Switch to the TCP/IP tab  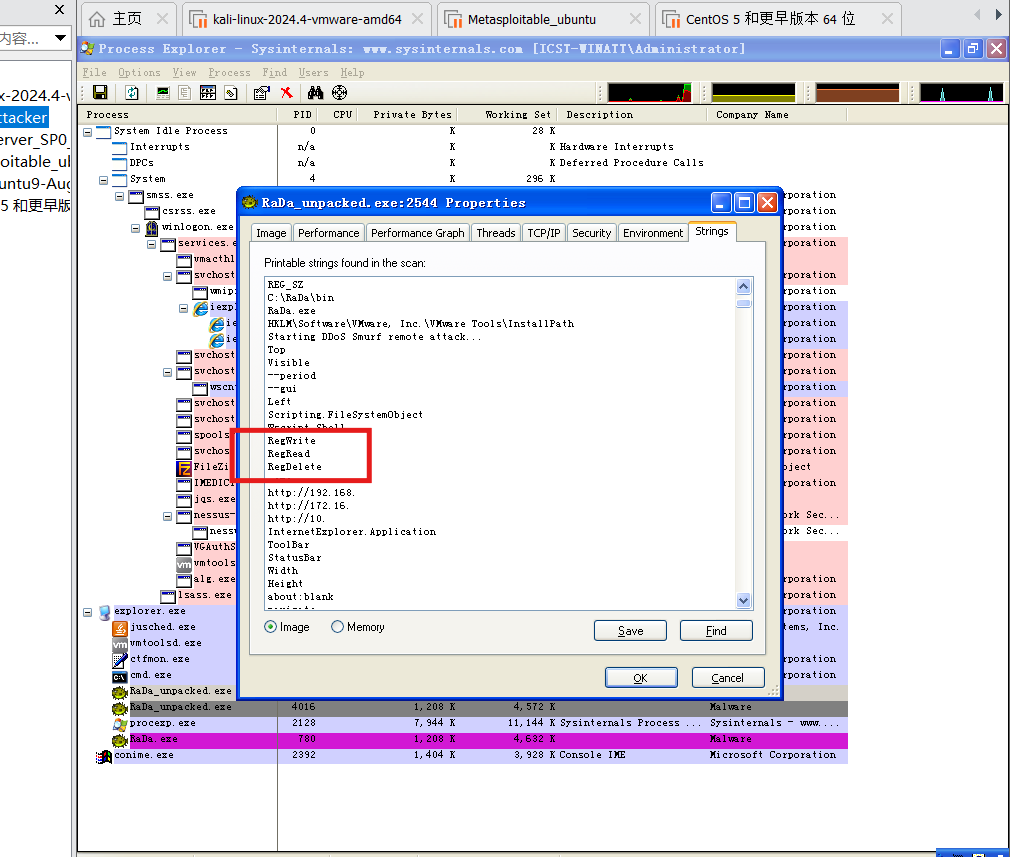(x=544, y=233)
